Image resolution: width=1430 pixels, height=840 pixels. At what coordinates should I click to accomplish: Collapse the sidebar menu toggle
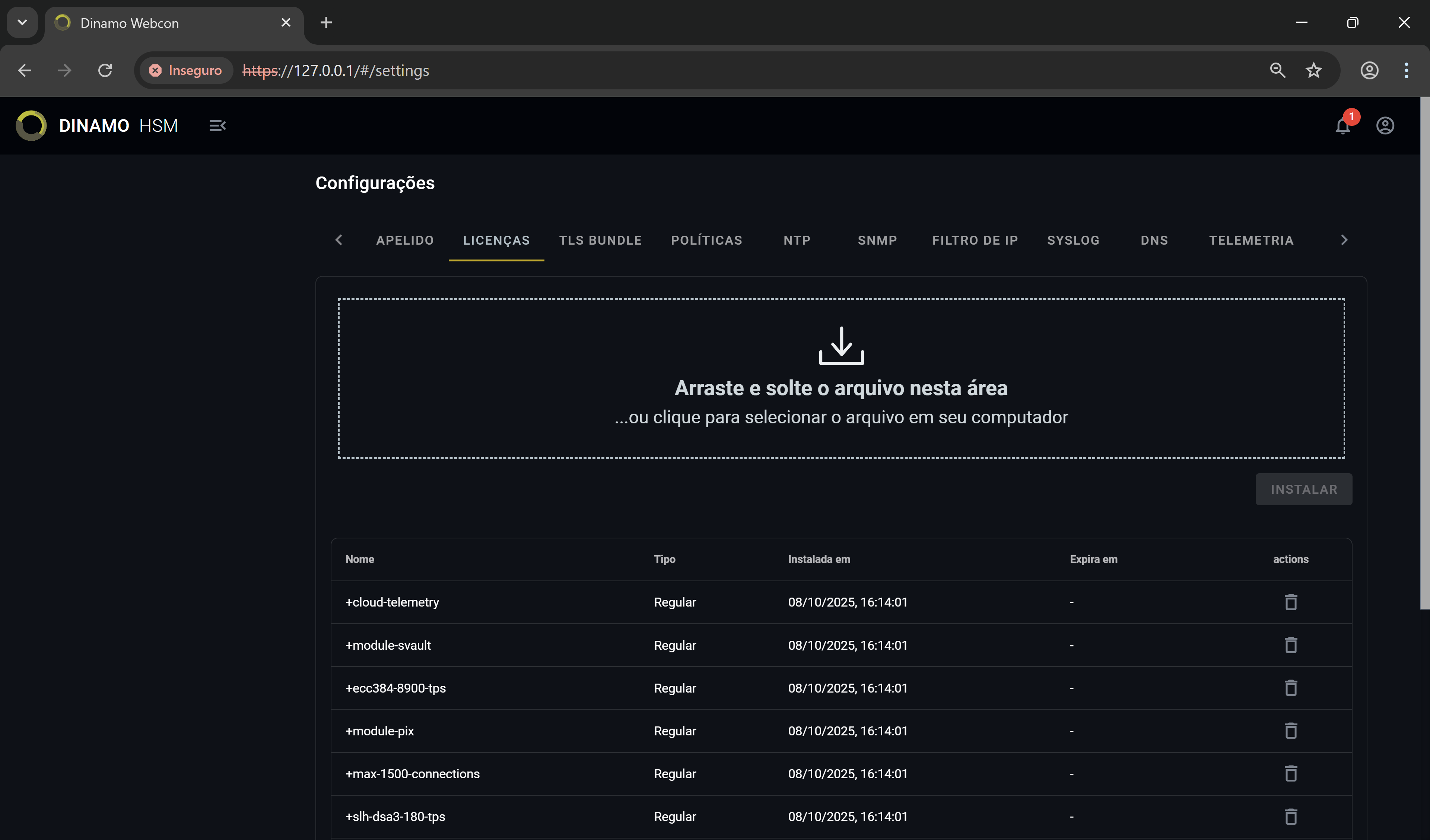click(x=217, y=125)
